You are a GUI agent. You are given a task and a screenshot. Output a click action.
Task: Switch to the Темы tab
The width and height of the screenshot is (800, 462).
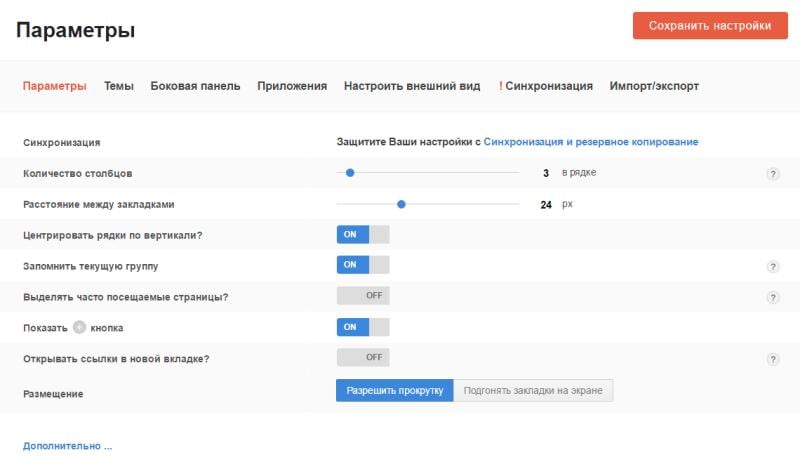(x=119, y=86)
